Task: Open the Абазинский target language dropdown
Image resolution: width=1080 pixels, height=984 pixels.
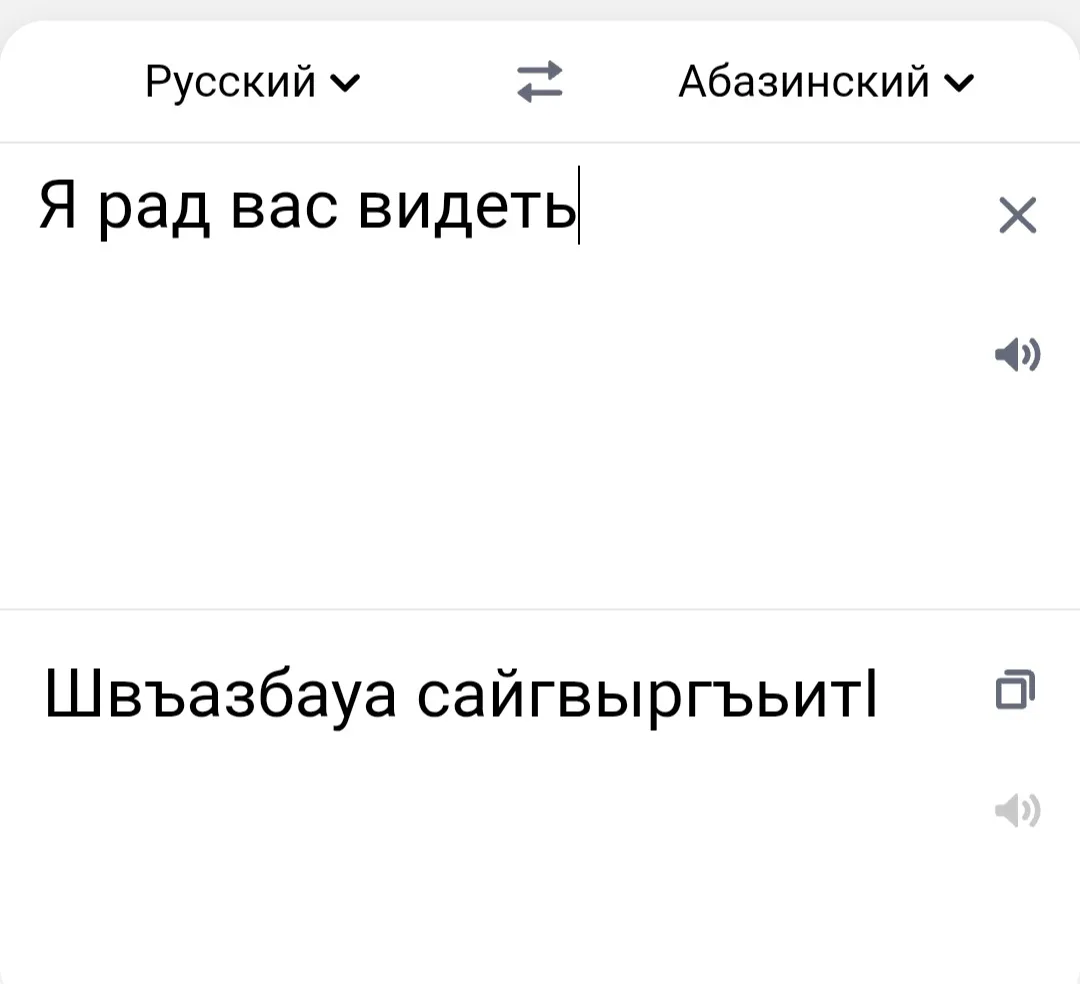Action: coord(824,81)
